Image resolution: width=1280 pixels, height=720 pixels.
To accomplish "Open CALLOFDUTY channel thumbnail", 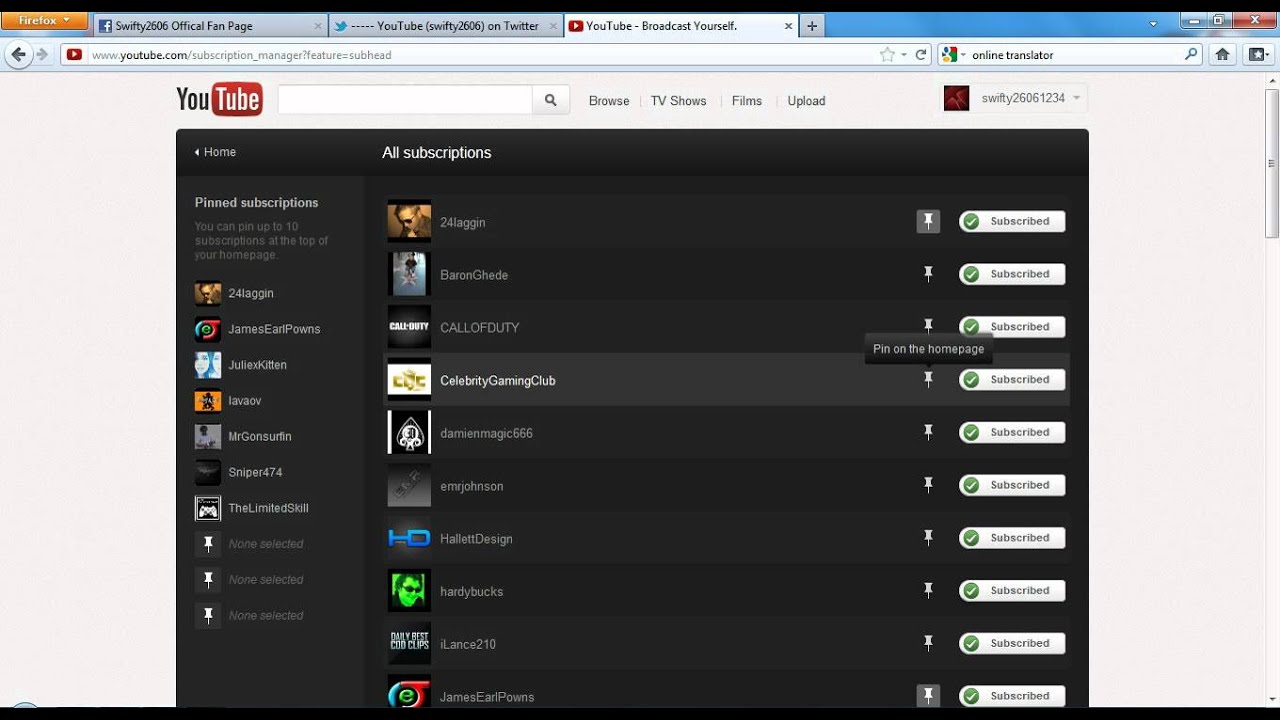I will [x=409, y=327].
